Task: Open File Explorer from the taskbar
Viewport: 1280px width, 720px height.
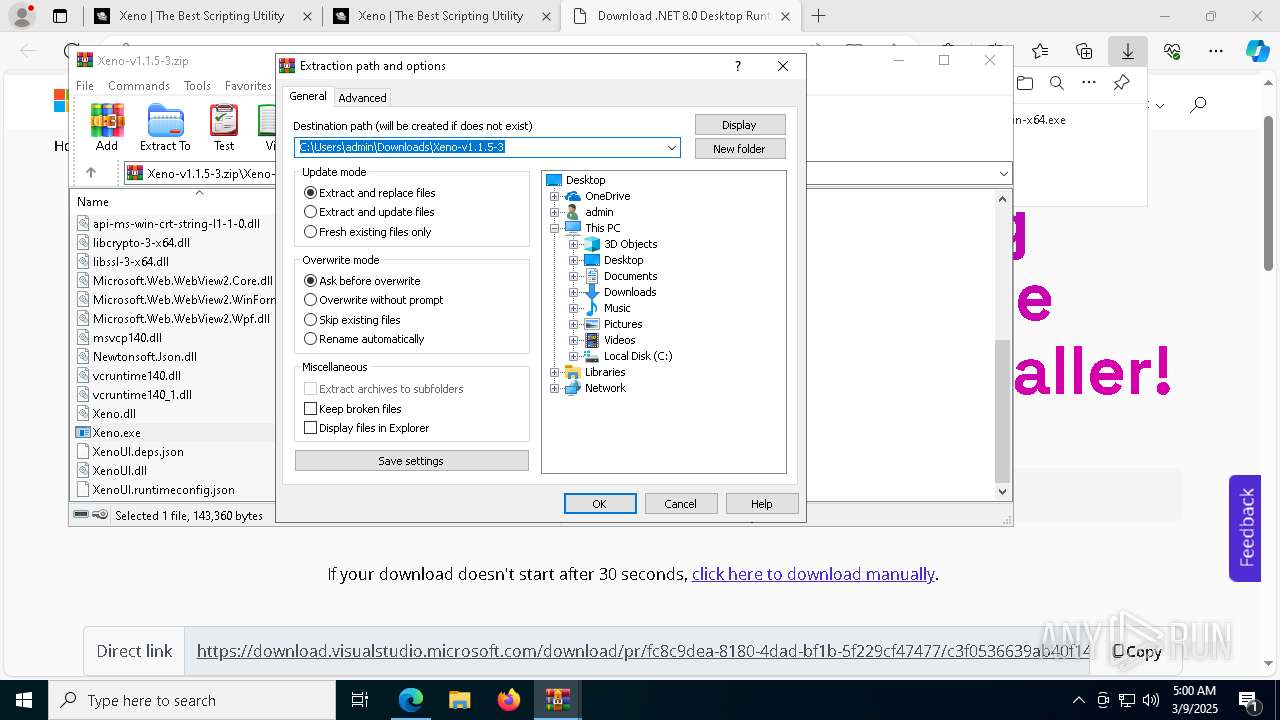Action: point(459,700)
